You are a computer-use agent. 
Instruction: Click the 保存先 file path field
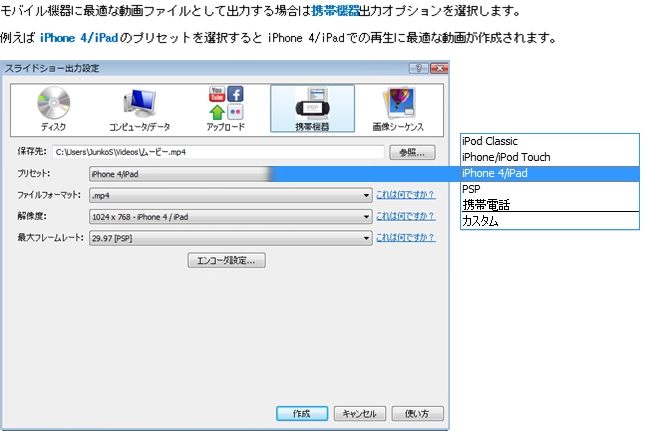pos(218,152)
